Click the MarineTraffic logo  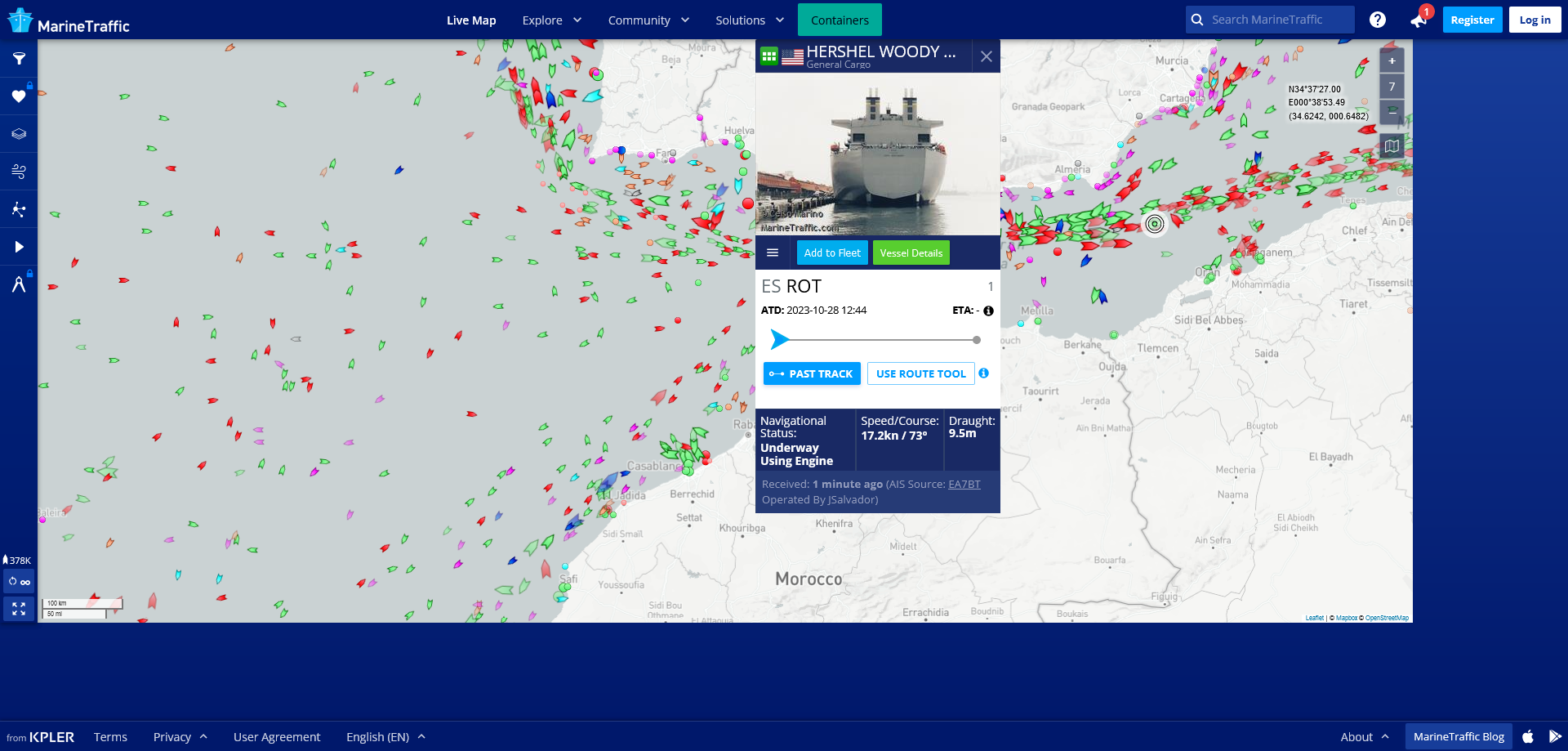69,20
